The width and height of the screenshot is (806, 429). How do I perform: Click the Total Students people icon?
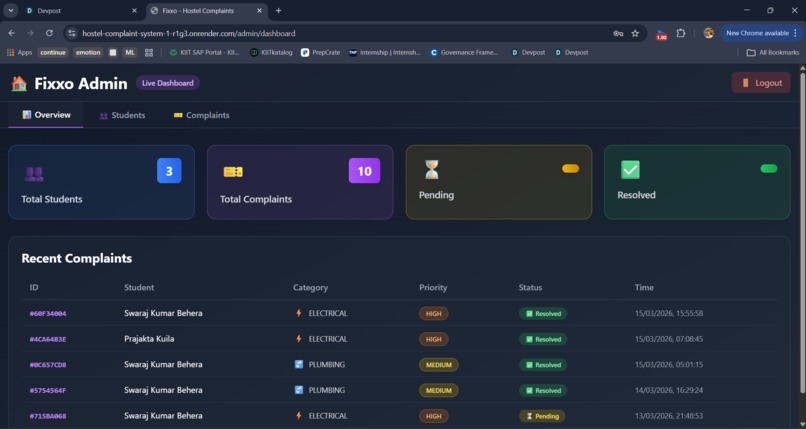coord(34,174)
